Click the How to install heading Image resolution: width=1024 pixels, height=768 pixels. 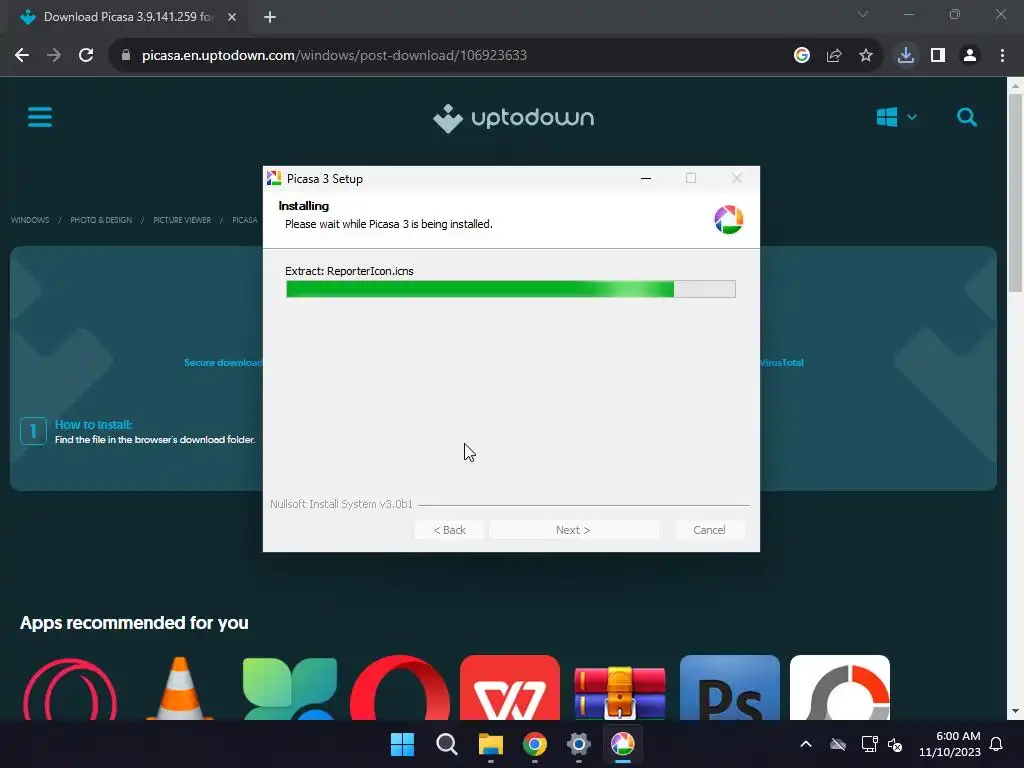coord(93,424)
